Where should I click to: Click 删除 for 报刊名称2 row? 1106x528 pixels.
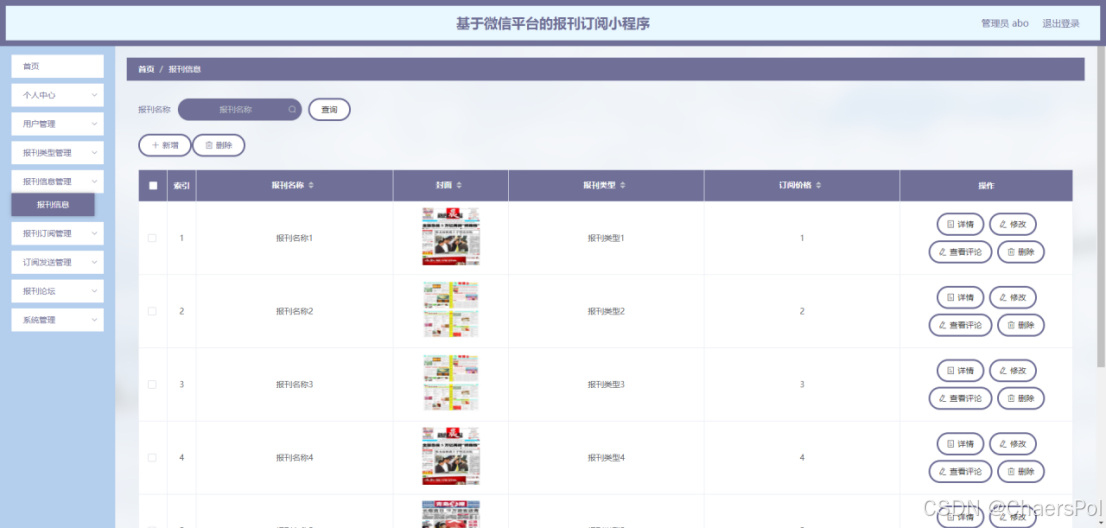(1021, 325)
